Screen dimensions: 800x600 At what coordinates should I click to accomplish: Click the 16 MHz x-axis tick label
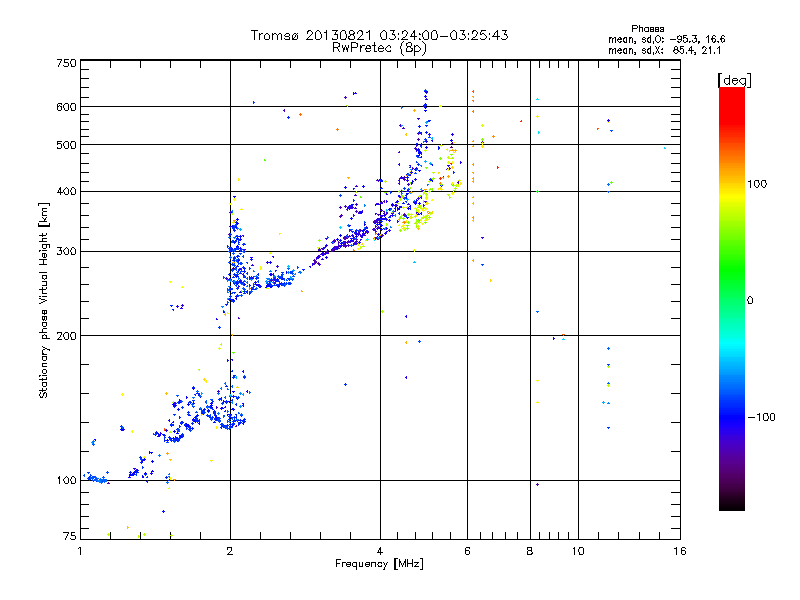coord(680,551)
